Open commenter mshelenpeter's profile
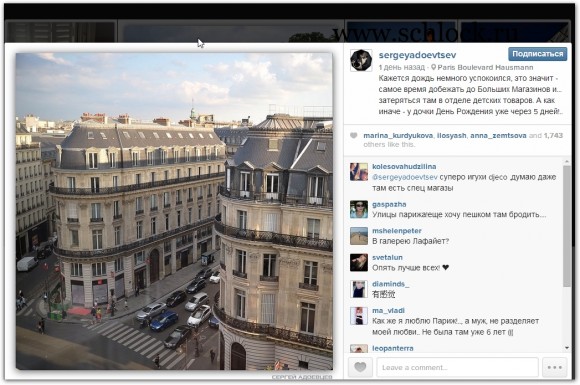 (397, 231)
